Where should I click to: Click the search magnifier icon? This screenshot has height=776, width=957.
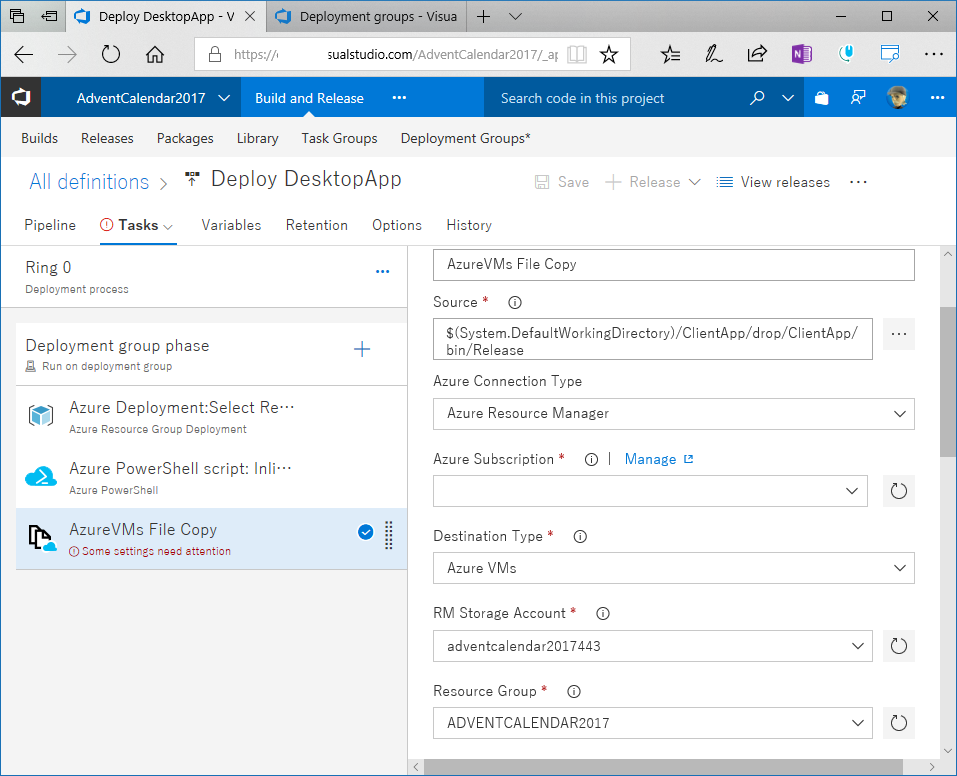coord(757,98)
